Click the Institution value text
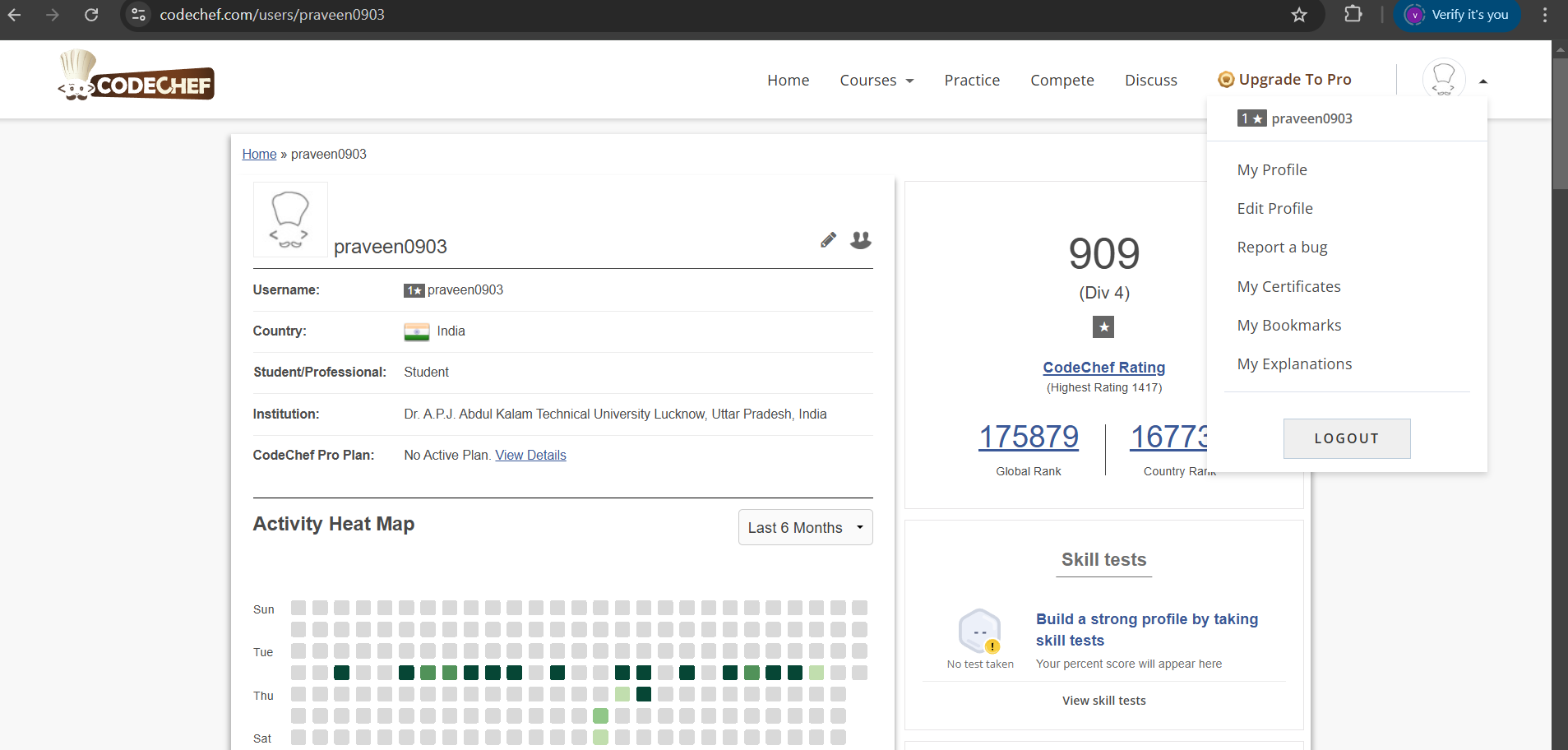The height and width of the screenshot is (750, 1568). 615,414
